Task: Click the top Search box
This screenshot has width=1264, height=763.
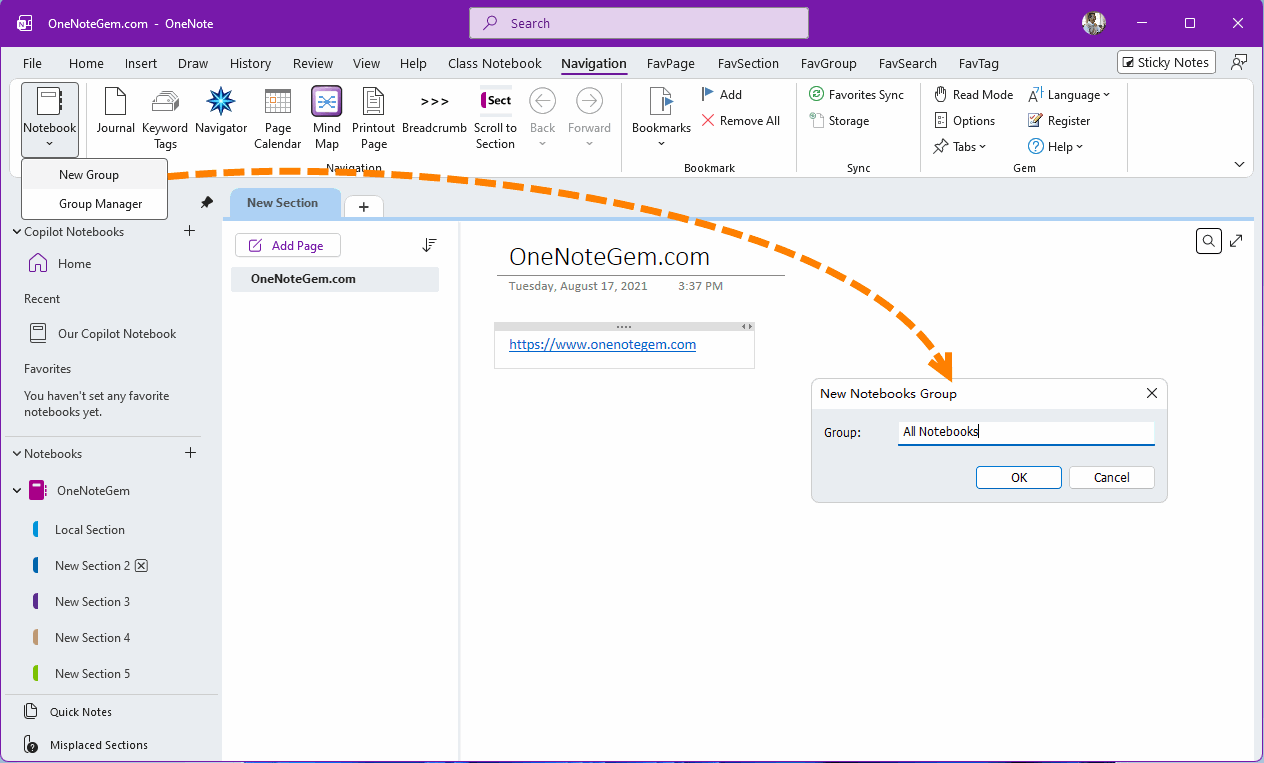Action: pos(639,23)
